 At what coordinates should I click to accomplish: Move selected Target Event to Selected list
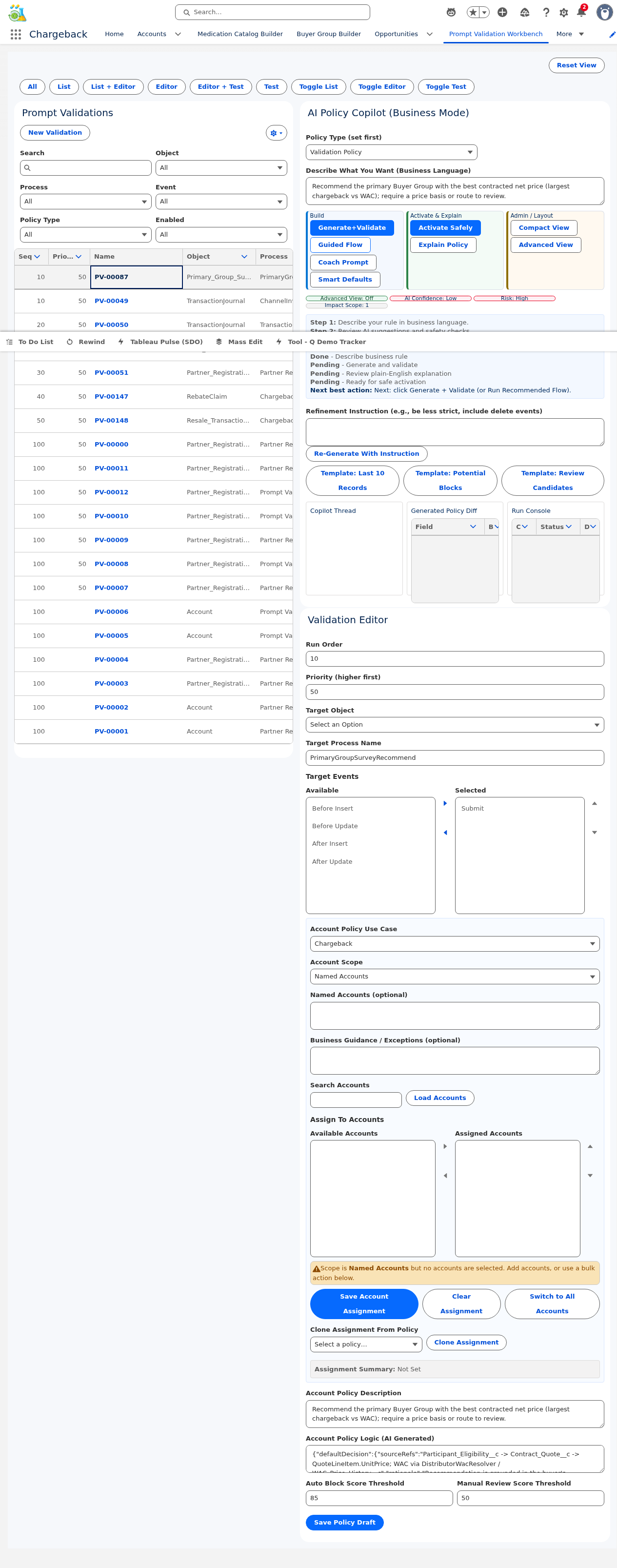445,803
